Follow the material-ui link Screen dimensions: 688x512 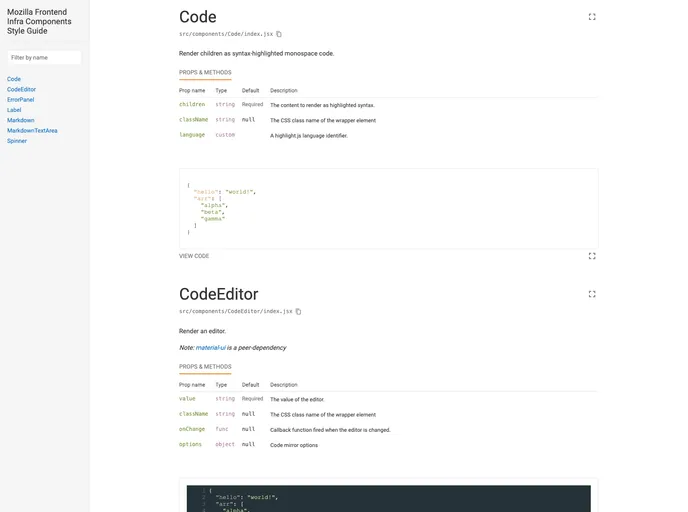(211, 347)
